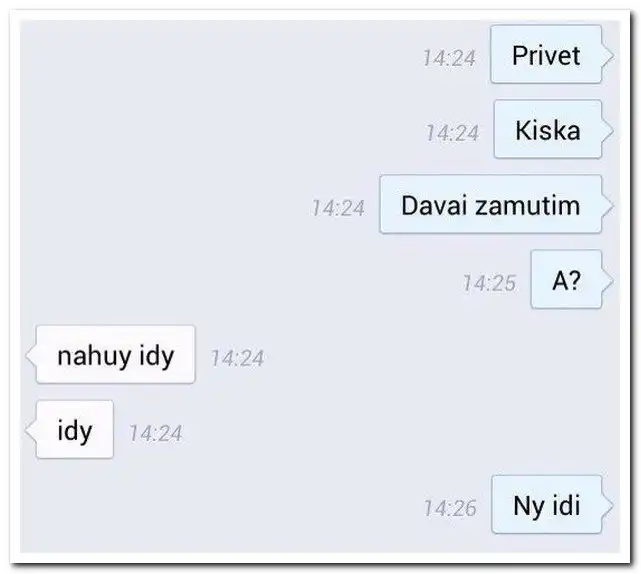The height and width of the screenshot is (574, 641).
Task: Click the timestamp beside 'Davai zamutim'
Action: click(338, 208)
